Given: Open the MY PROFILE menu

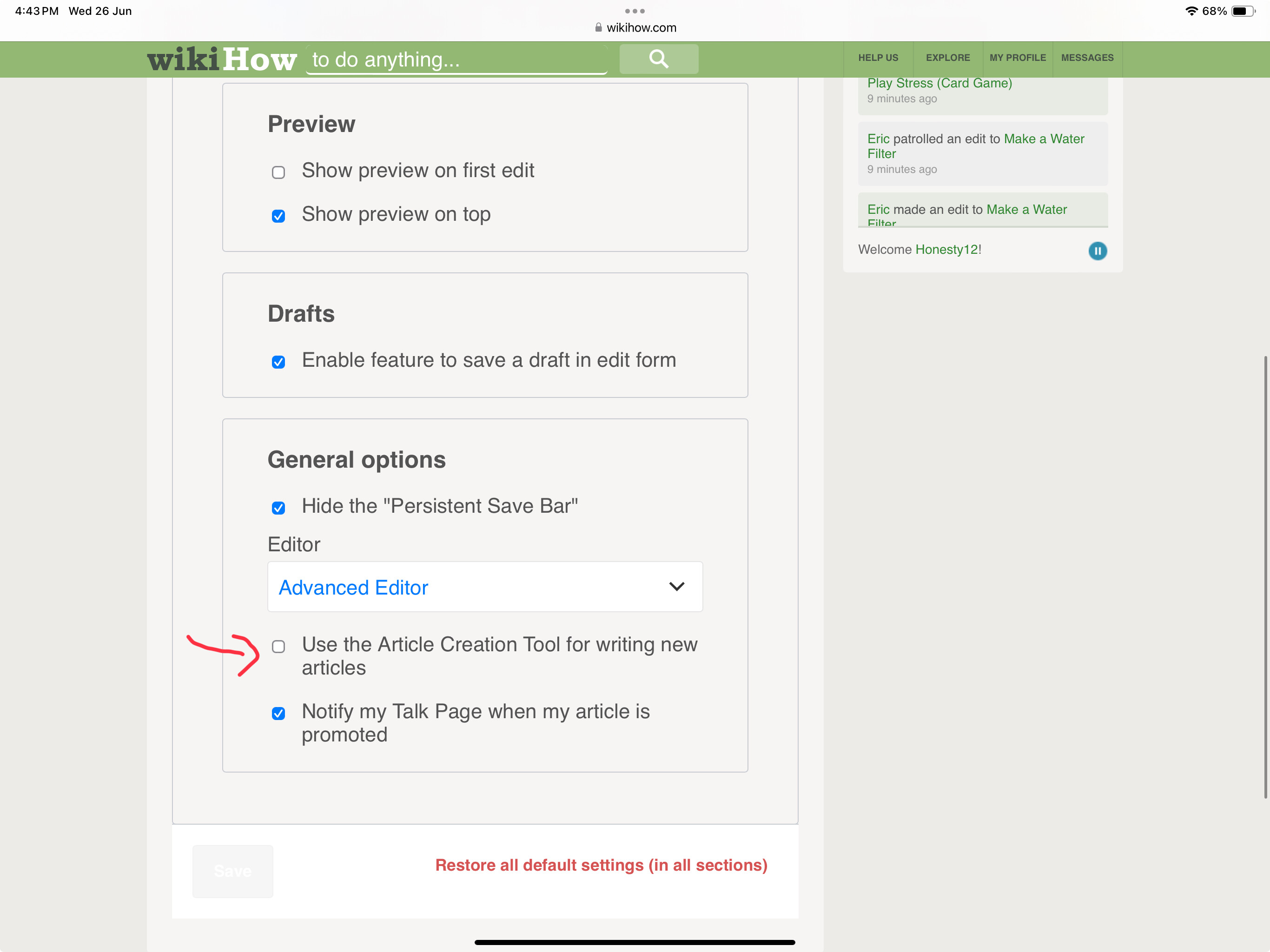Looking at the screenshot, I should pyautogui.click(x=1018, y=58).
